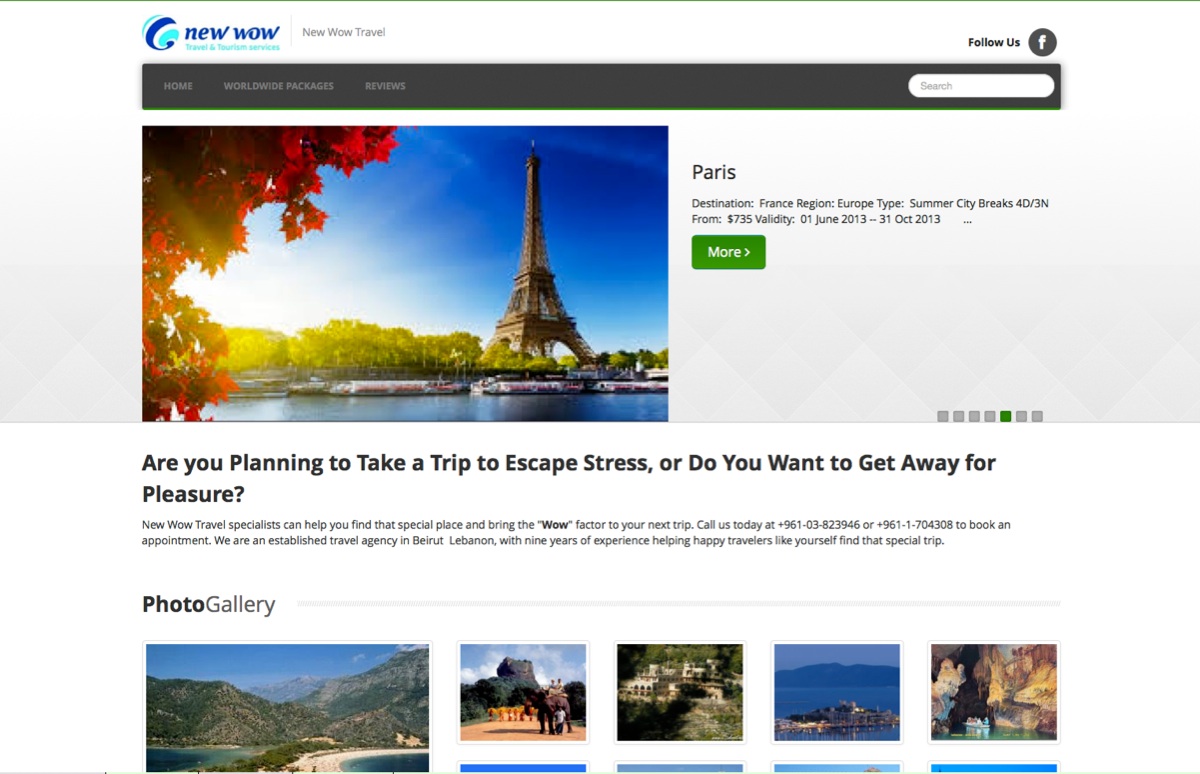Go to the first slide indicator
This screenshot has width=1200, height=774.
(942, 416)
